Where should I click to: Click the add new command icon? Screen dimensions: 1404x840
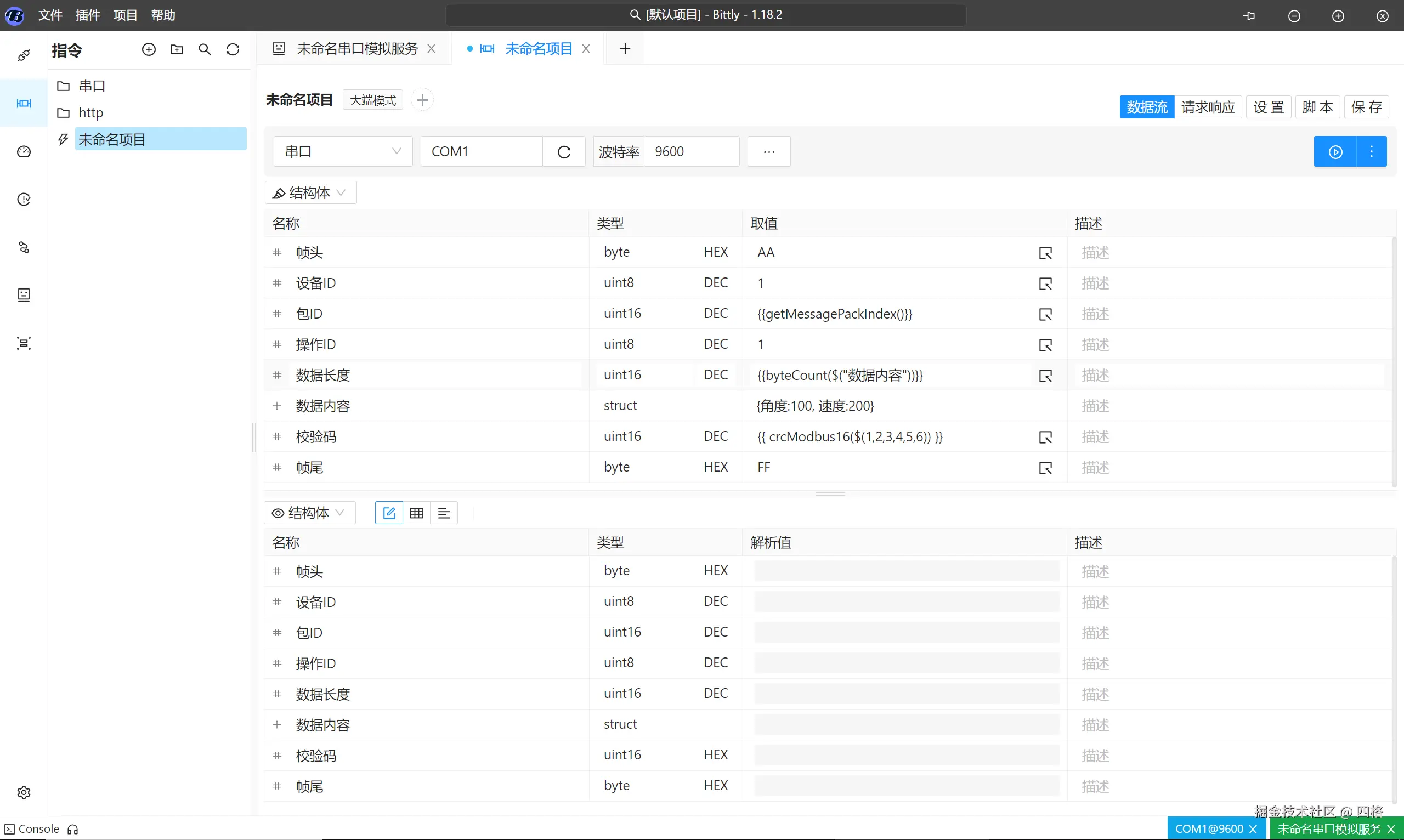tap(149, 50)
